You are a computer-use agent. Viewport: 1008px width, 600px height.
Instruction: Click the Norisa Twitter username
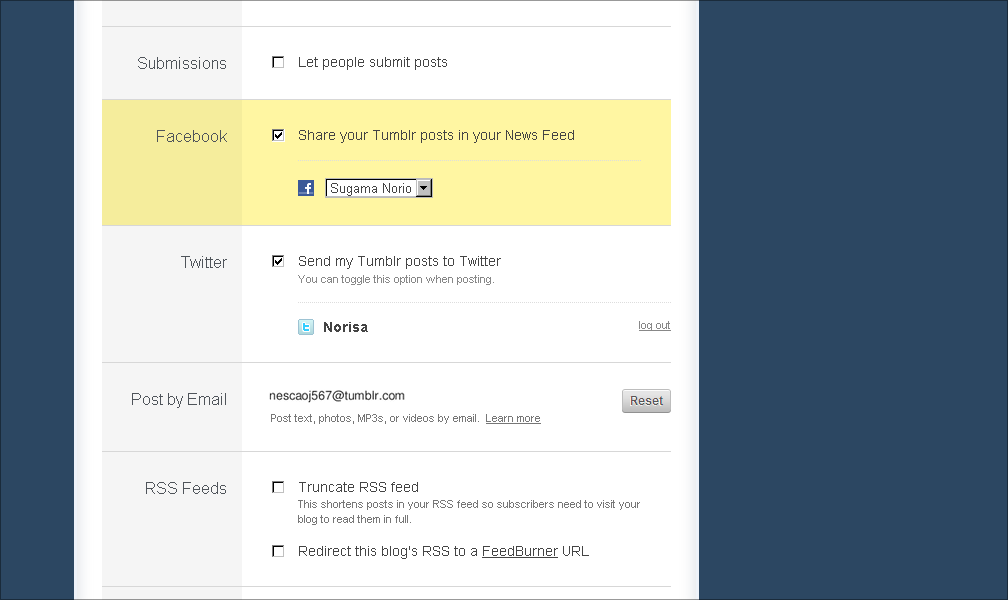click(345, 327)
